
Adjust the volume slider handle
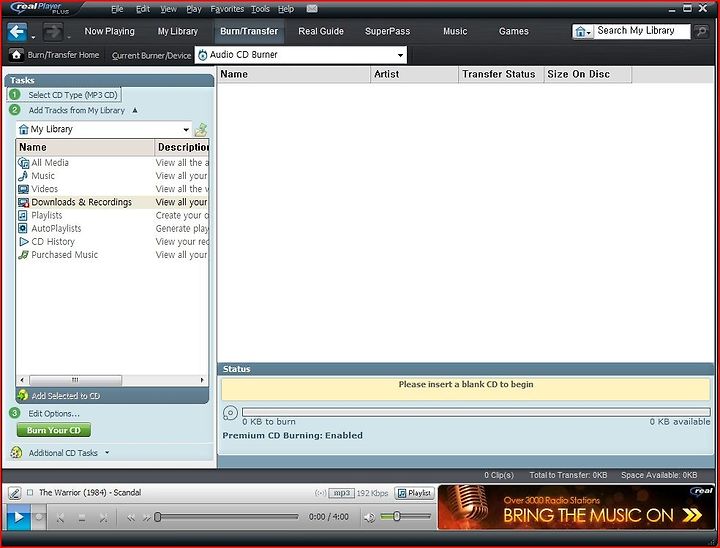pos(397,517)
